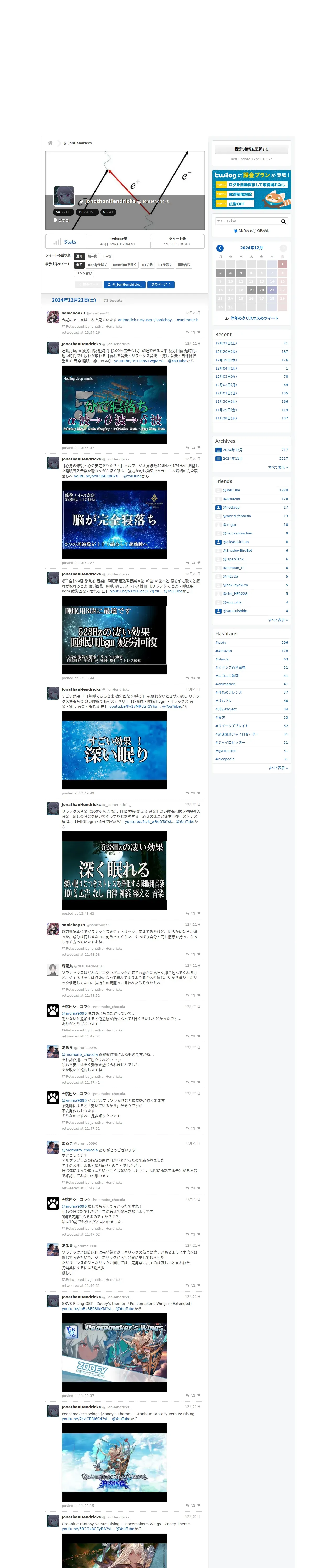Viewport: 336px width, 1568px height.
Task: Select the AND検索 radio button
Action: click(235, 231)
